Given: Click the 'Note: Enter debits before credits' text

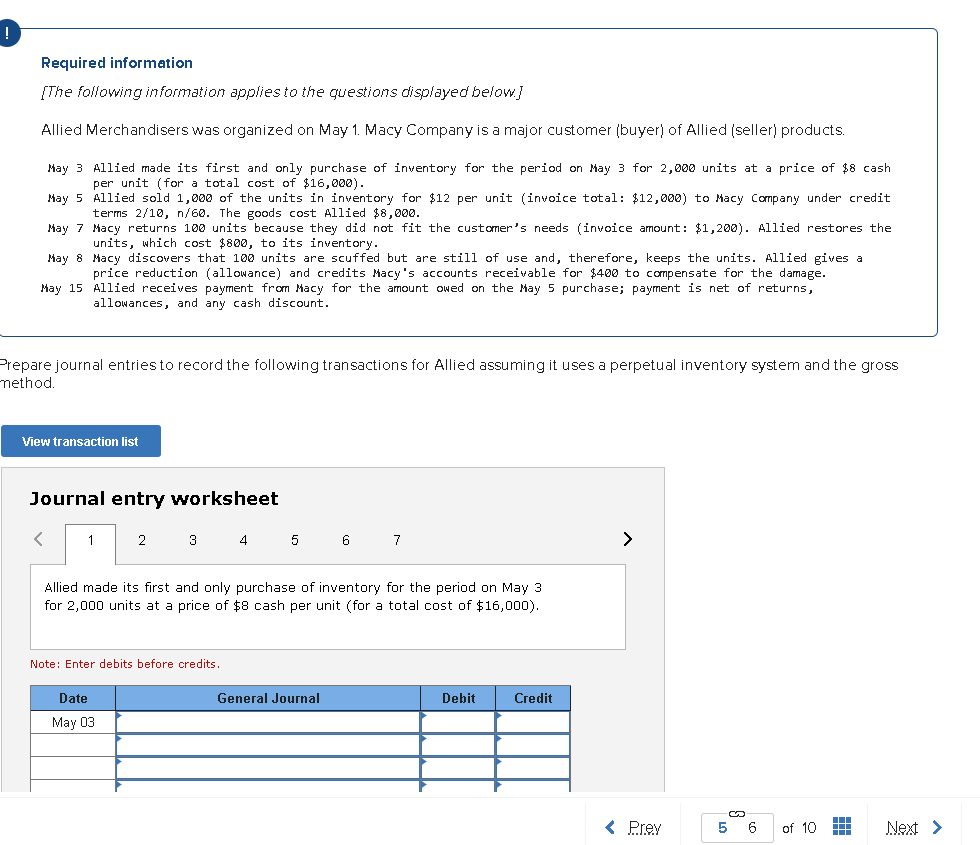Looking at the screenshot, I should tap(125, 664).
